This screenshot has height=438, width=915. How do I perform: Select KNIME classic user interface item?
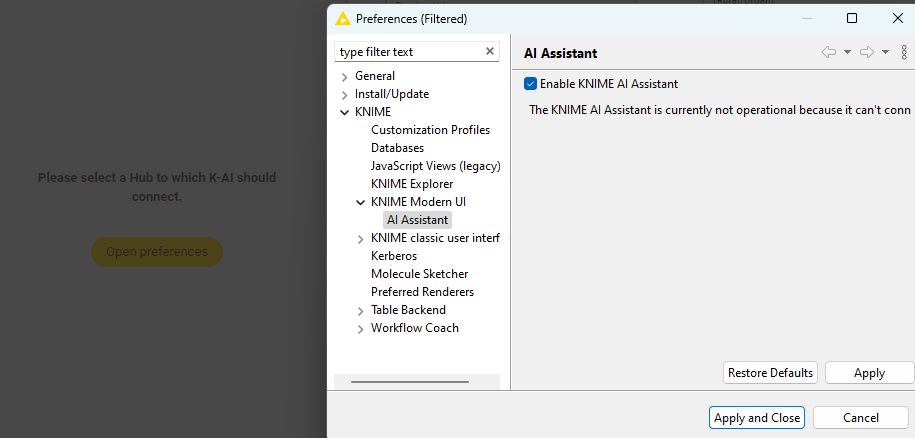(x=435, y=238)
